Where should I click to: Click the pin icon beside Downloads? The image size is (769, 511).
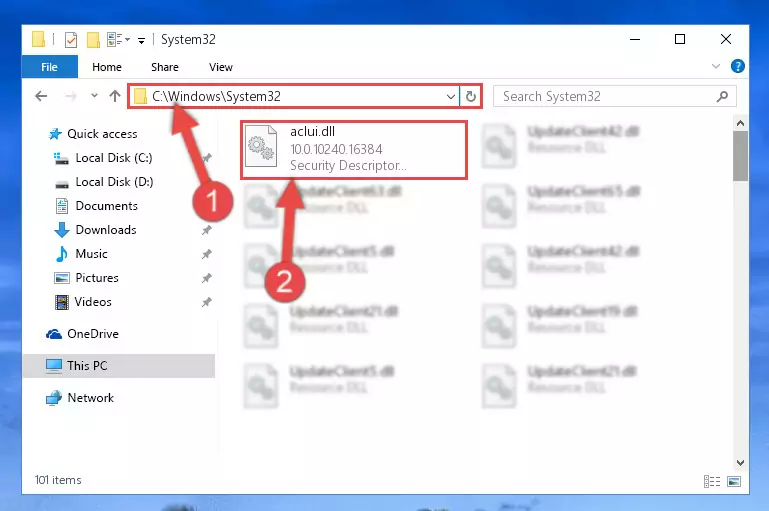coord(206,230)
